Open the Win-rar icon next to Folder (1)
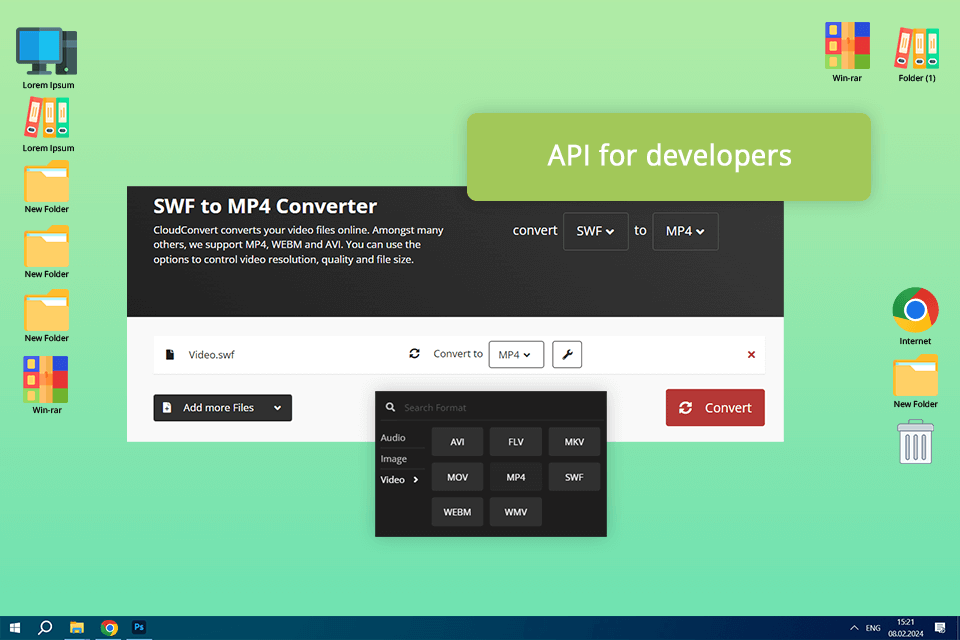 click(847, 52)
